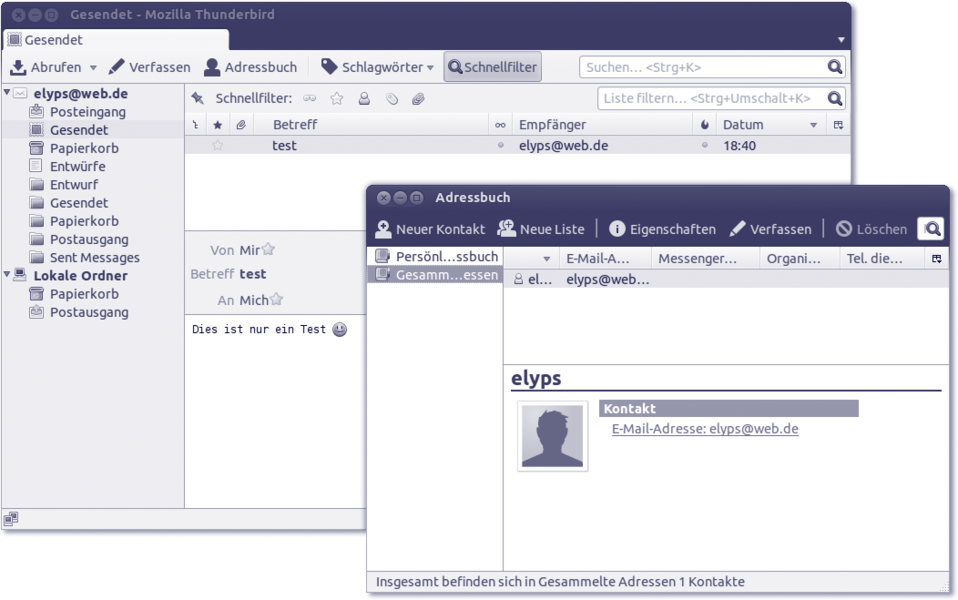
Task: Open Eigenschaften of the selected contact
Action: click(662, 229)
